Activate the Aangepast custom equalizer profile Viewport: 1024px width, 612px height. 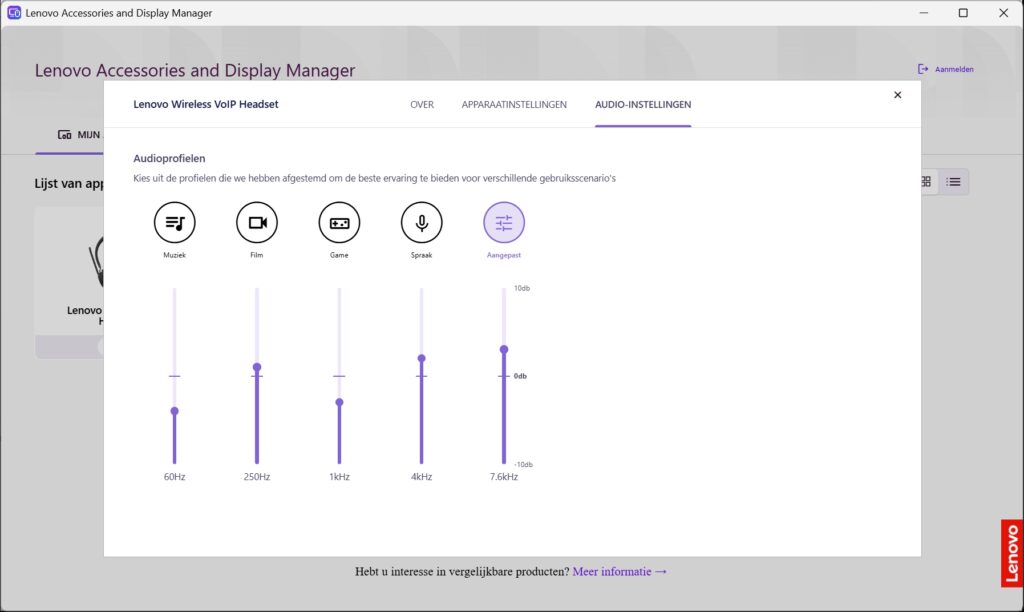point(504,223)
